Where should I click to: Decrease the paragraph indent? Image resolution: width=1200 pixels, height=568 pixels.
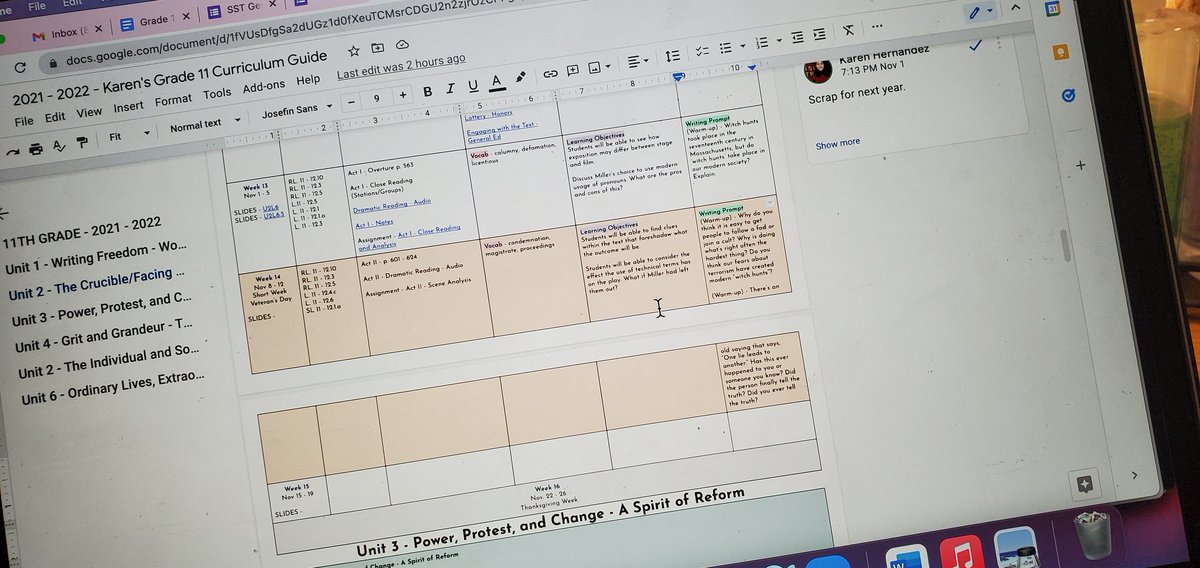pos(798,37)
